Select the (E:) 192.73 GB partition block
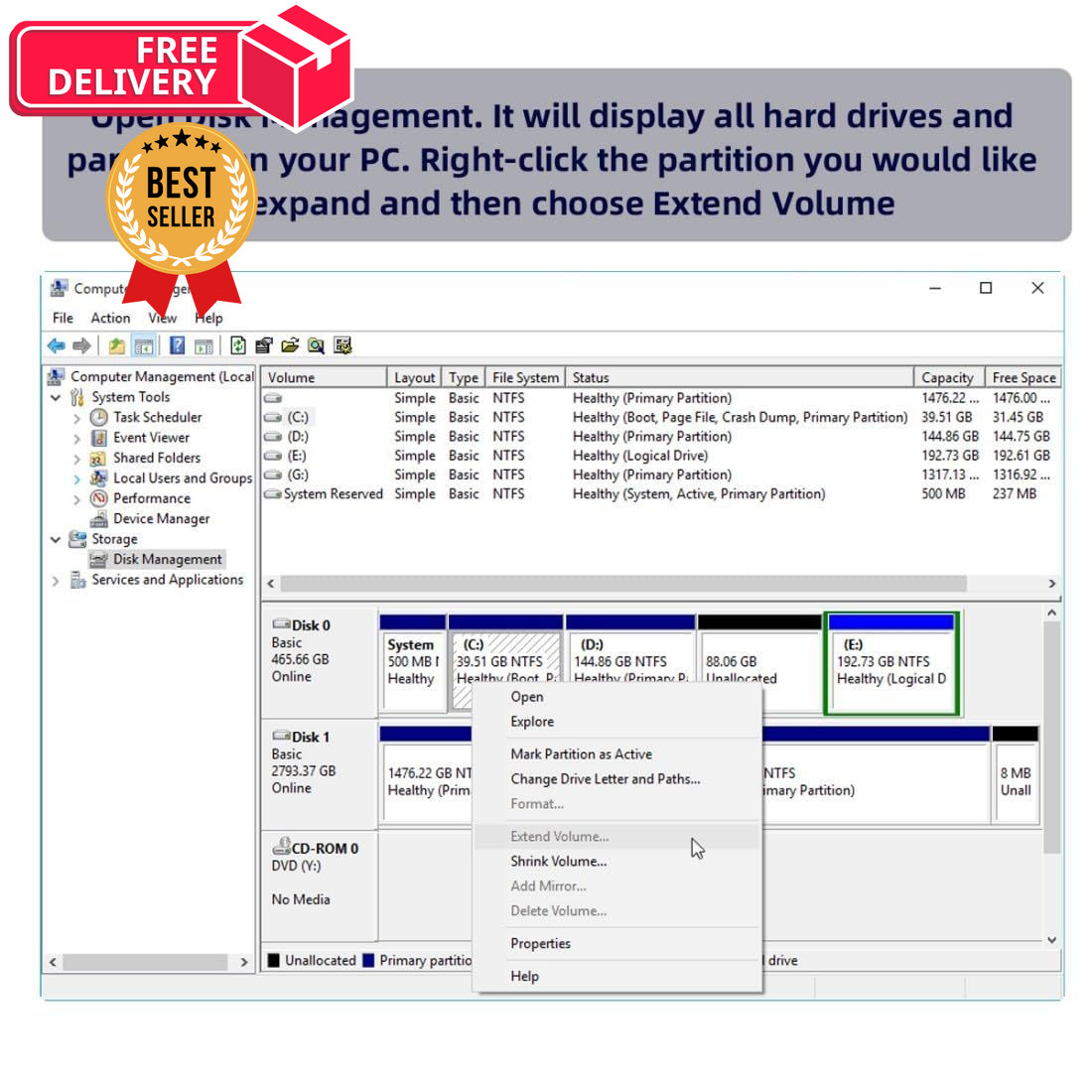This screenshot has height=1092, width=1092. point(891,663)
